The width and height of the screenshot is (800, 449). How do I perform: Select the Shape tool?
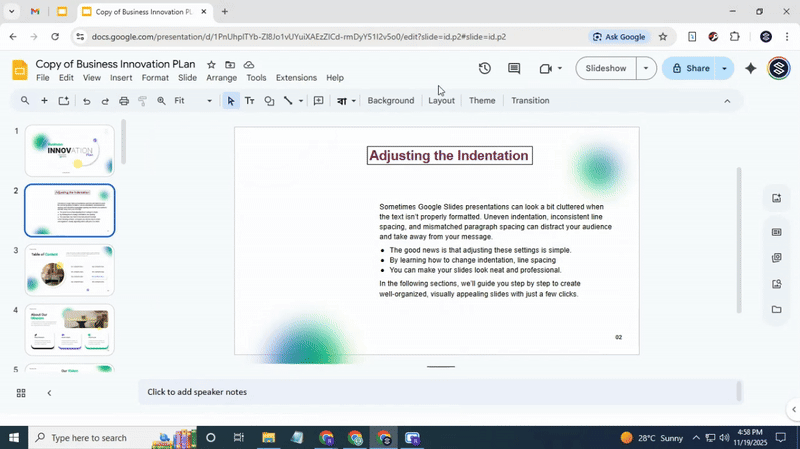pos(269,101)
